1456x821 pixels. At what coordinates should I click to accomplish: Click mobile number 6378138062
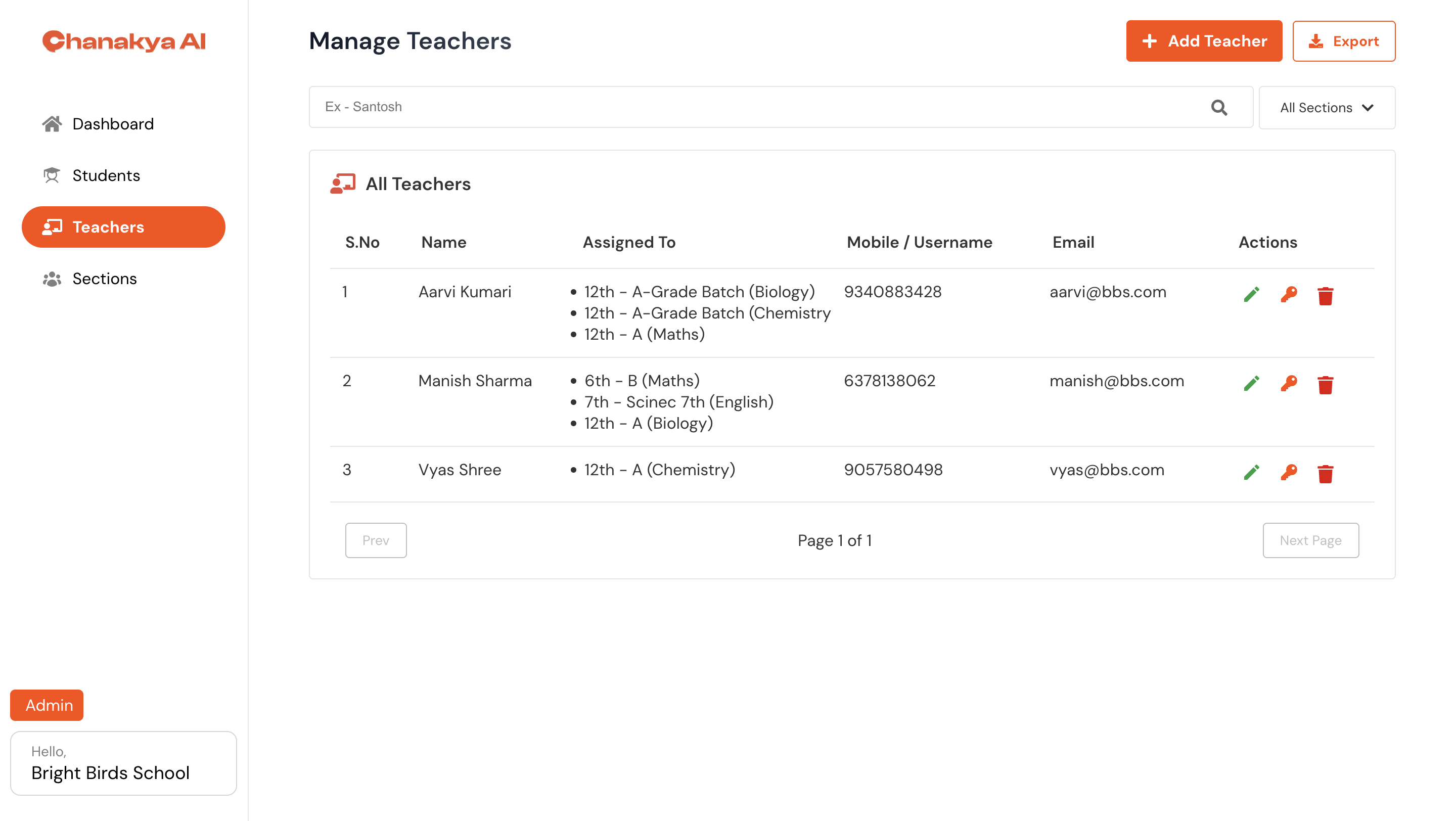pos(890,381)
